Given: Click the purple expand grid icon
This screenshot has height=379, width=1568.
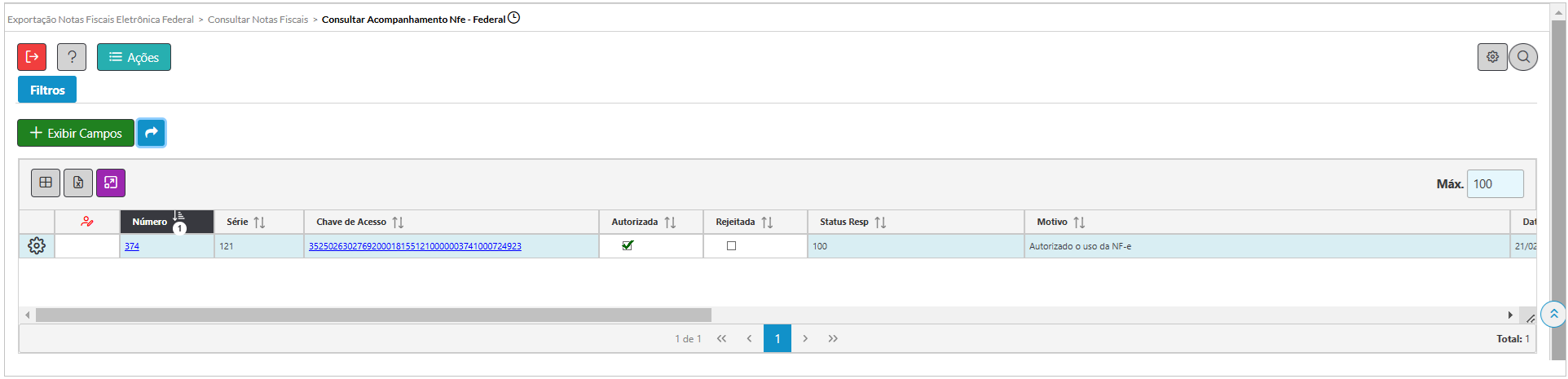Looking at the screenshot, I should click(111, 183).
